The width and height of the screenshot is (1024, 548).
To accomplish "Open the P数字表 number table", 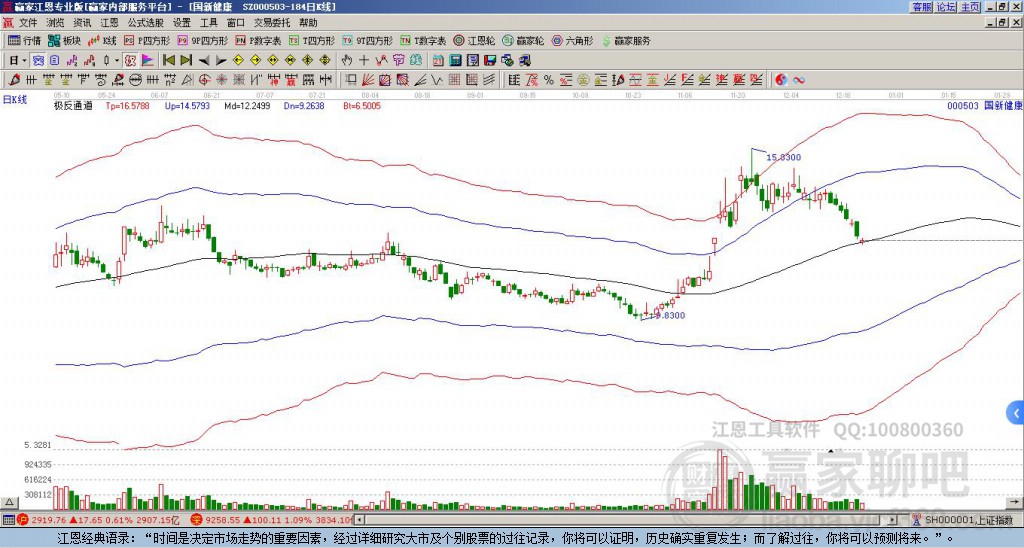I will click(258, 40).
